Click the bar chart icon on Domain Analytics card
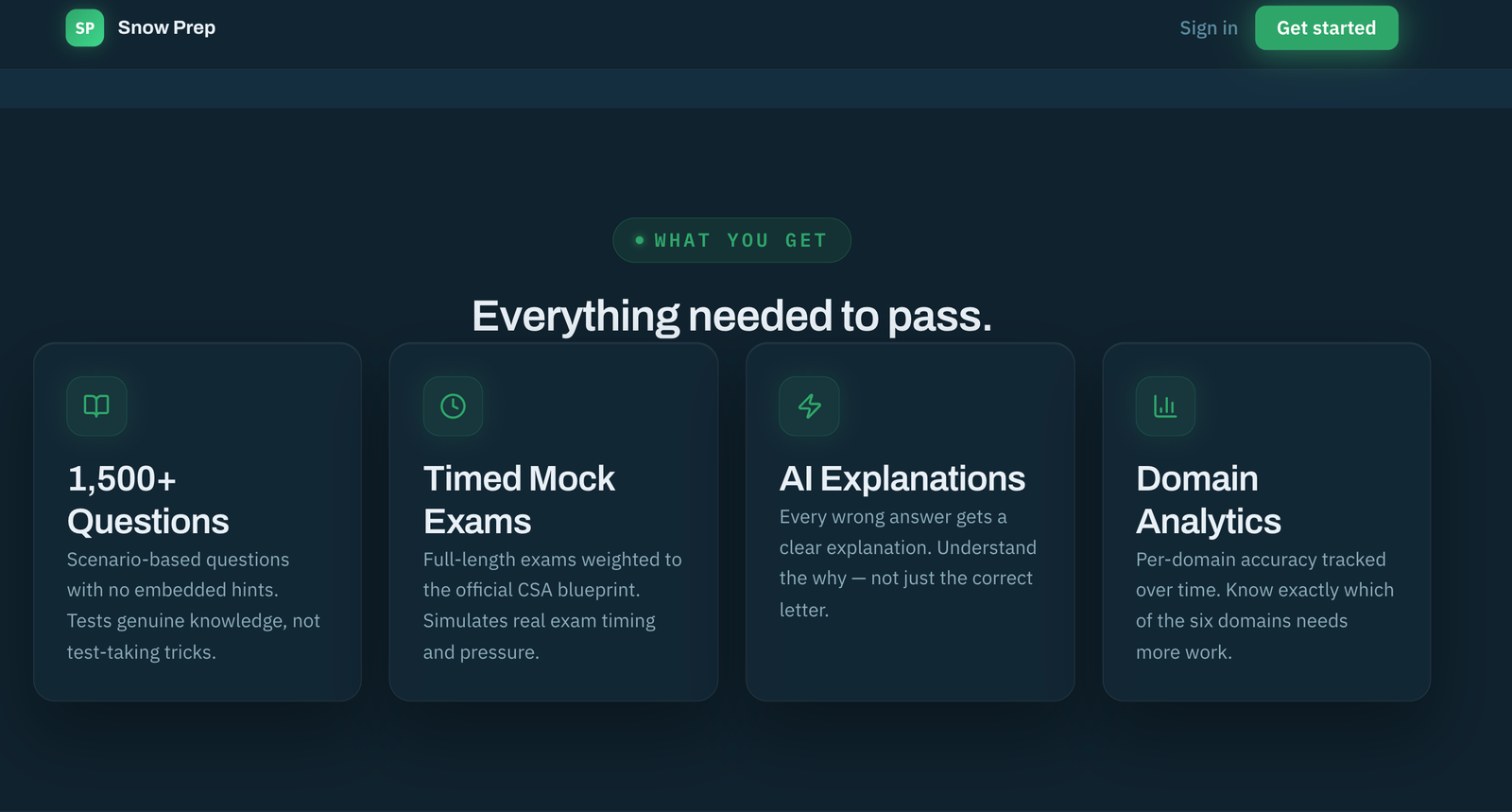Viewport: 1512px width, 812px height. 1165,406
